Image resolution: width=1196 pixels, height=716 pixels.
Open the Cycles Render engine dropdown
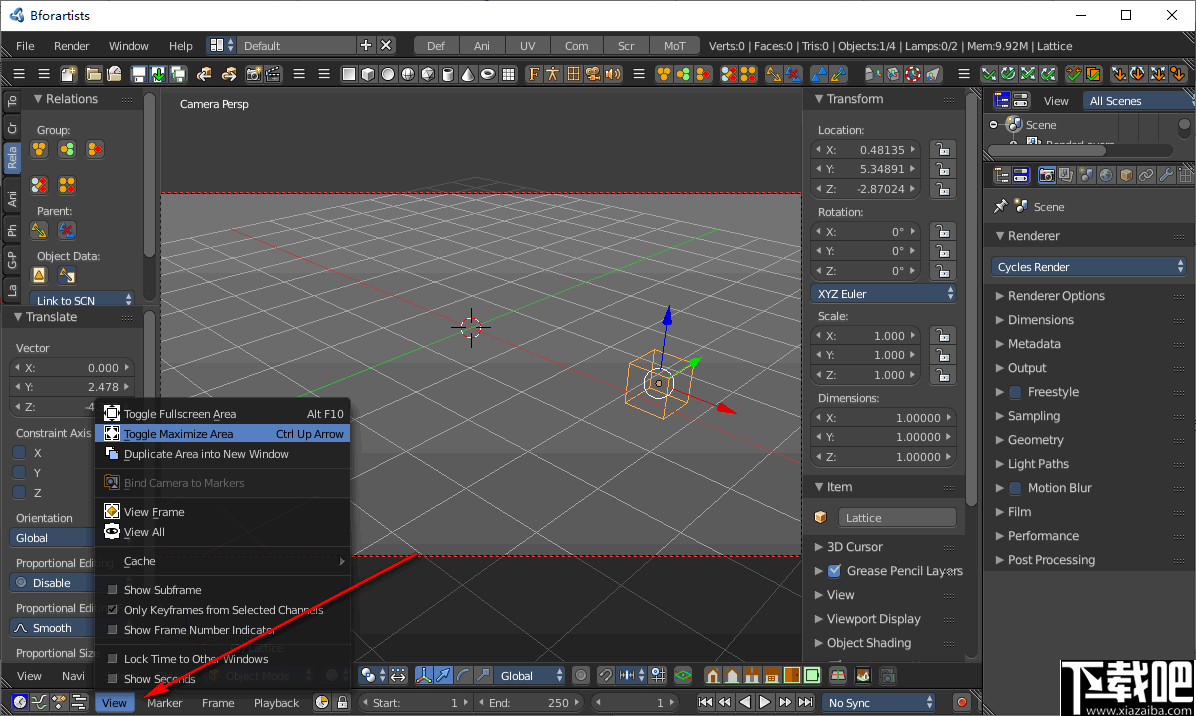(1088, 266)
